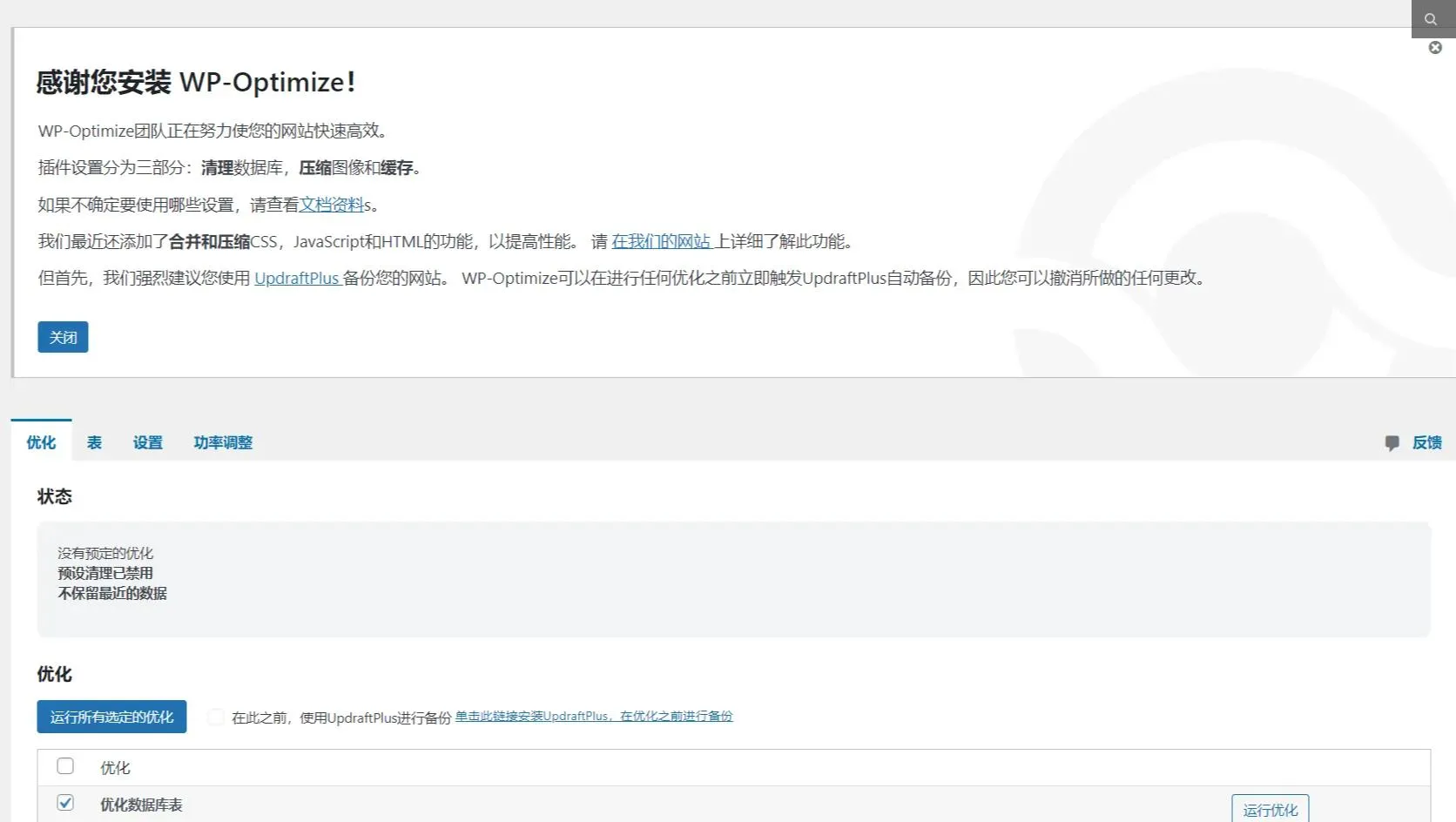Click 运行优化 button for 优化数据库表
This screenshot has width=1456, height=822.
(1270, 809)
